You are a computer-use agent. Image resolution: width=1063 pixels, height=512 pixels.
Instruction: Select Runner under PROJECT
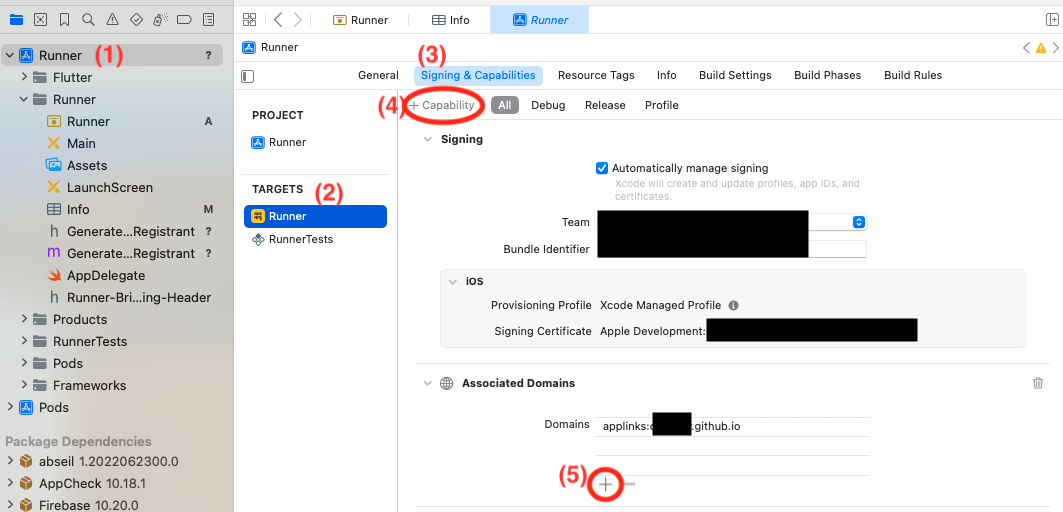pos(279,142)
